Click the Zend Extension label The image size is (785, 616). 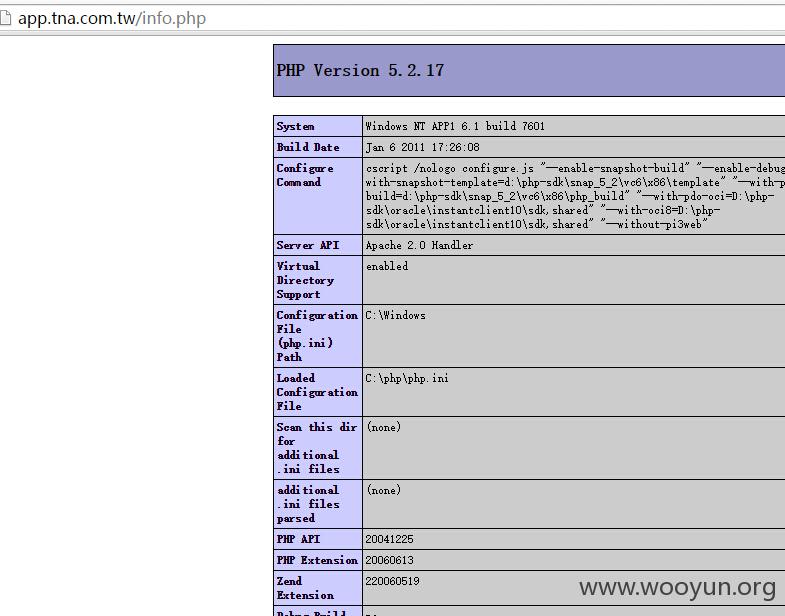[305, 588]
